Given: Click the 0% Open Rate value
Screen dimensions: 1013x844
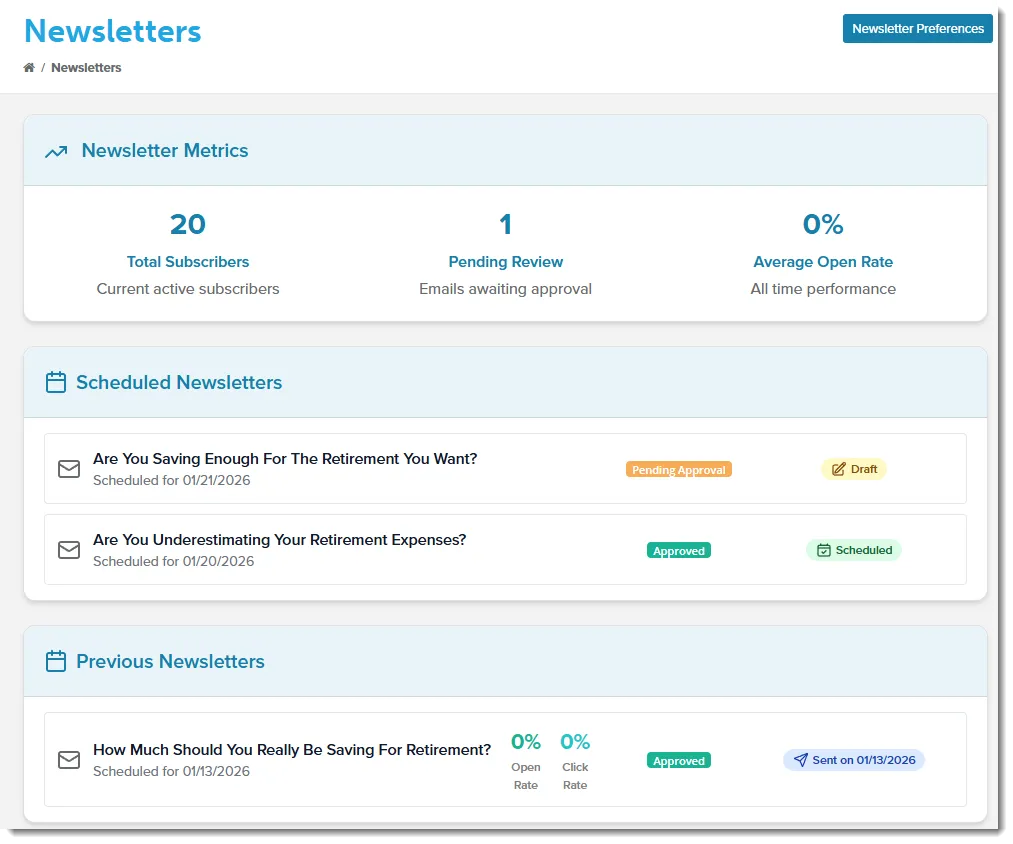Looking at the screenshot, I should coord(526,742).
